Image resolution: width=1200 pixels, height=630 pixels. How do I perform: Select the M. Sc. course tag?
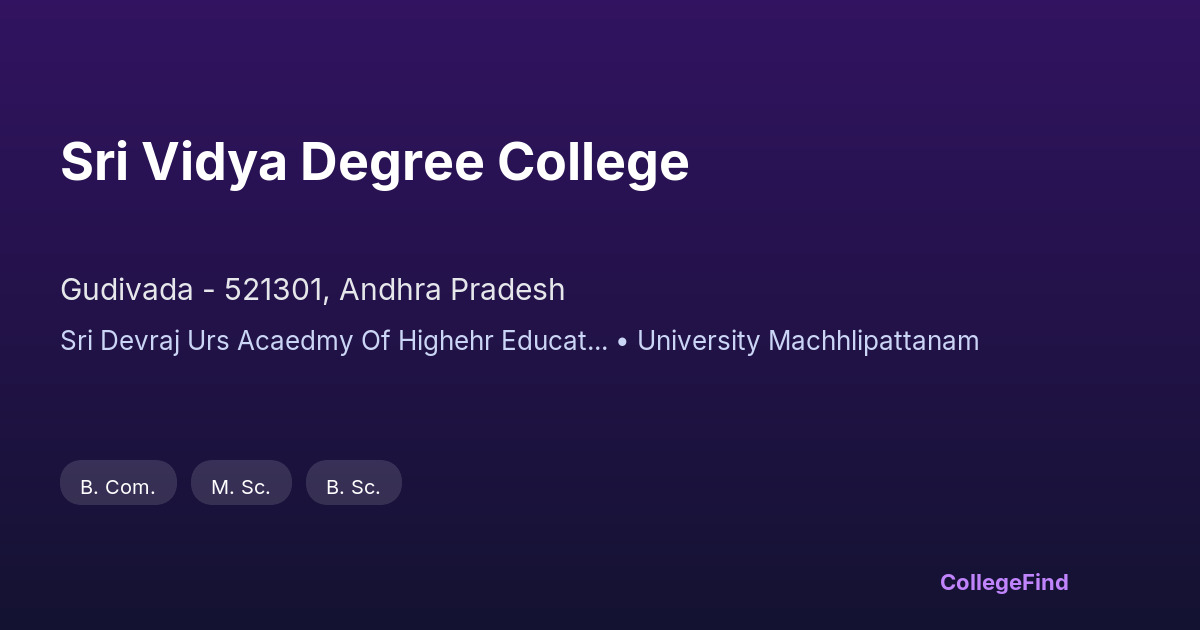241,487
